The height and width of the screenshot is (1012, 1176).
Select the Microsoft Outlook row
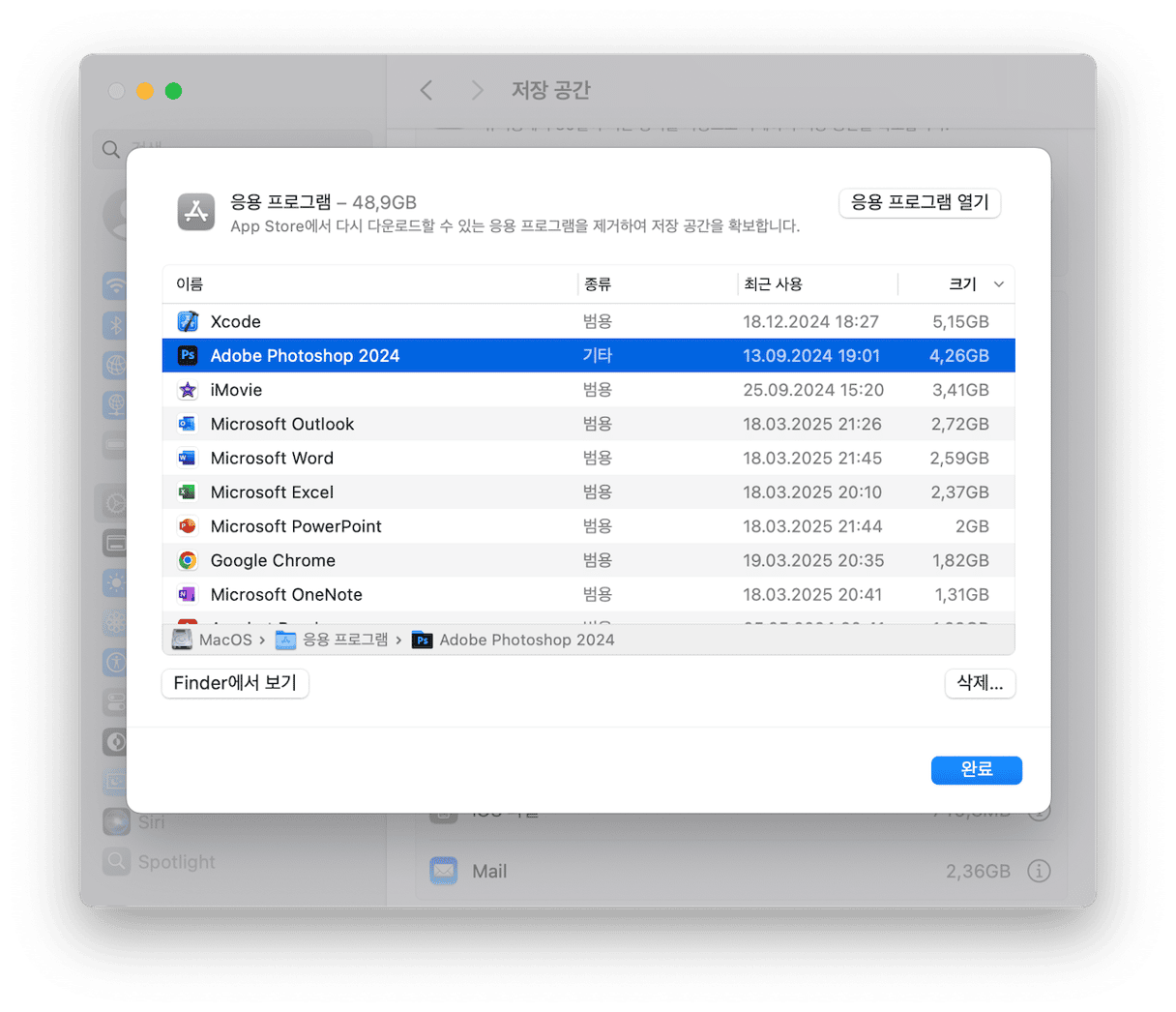(589, 424)
